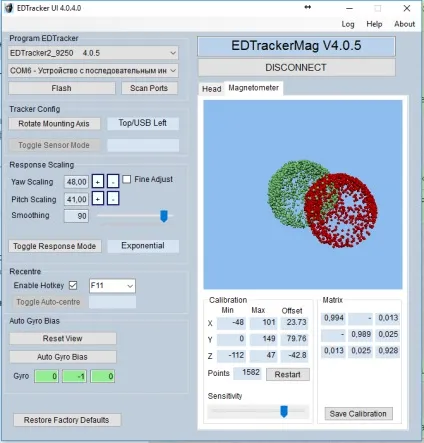
Task: Decrease Pitch Scaling with minus button
Action: tap(113, 199)
